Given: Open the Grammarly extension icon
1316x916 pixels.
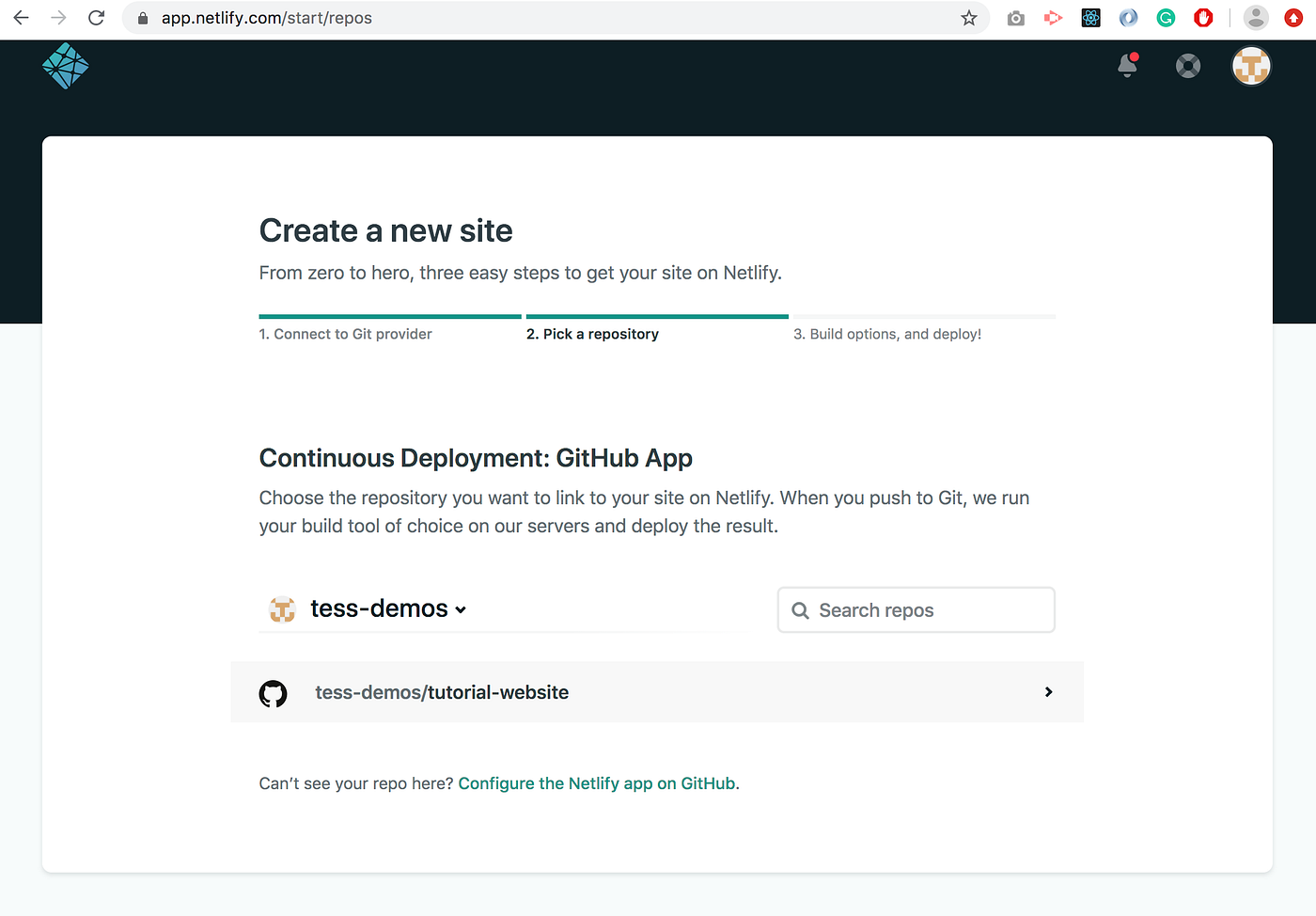Looking at the screenshot, I should 1166,17.
